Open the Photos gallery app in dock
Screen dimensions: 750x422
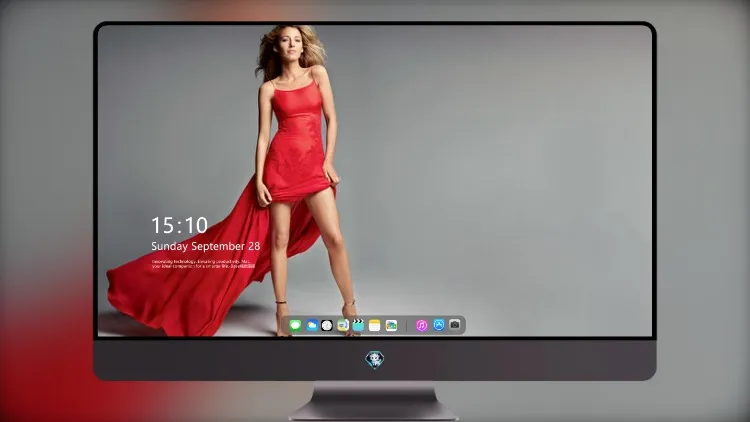tap(391, 325)
